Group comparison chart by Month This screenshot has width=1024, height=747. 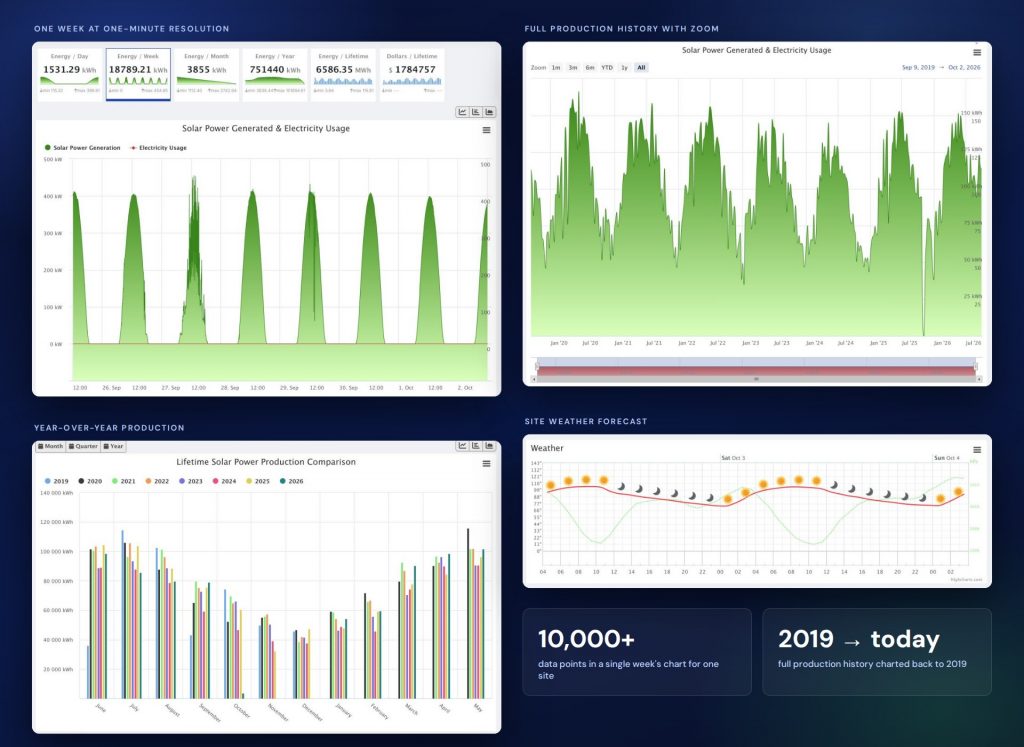click(50, 447)
